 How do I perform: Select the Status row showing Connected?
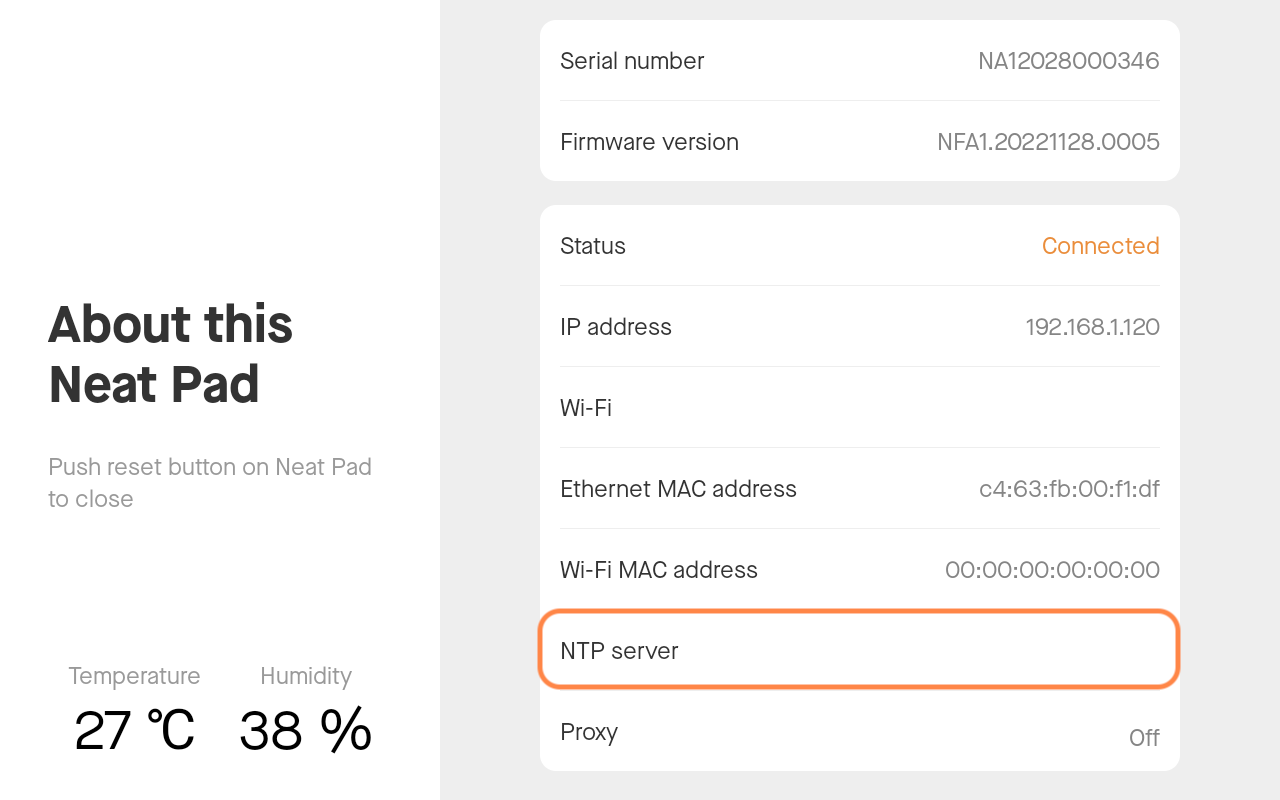coord(858,245)
